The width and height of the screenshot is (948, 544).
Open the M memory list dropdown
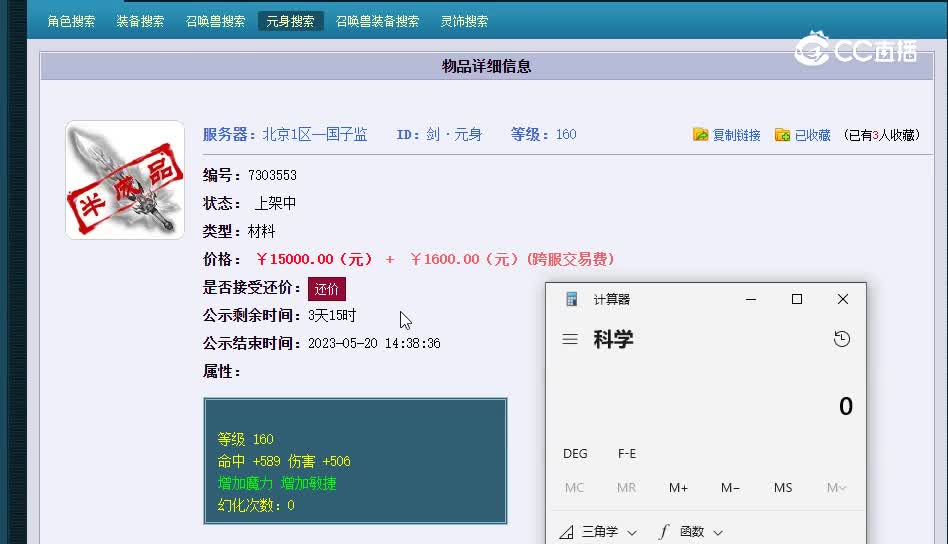836,488
